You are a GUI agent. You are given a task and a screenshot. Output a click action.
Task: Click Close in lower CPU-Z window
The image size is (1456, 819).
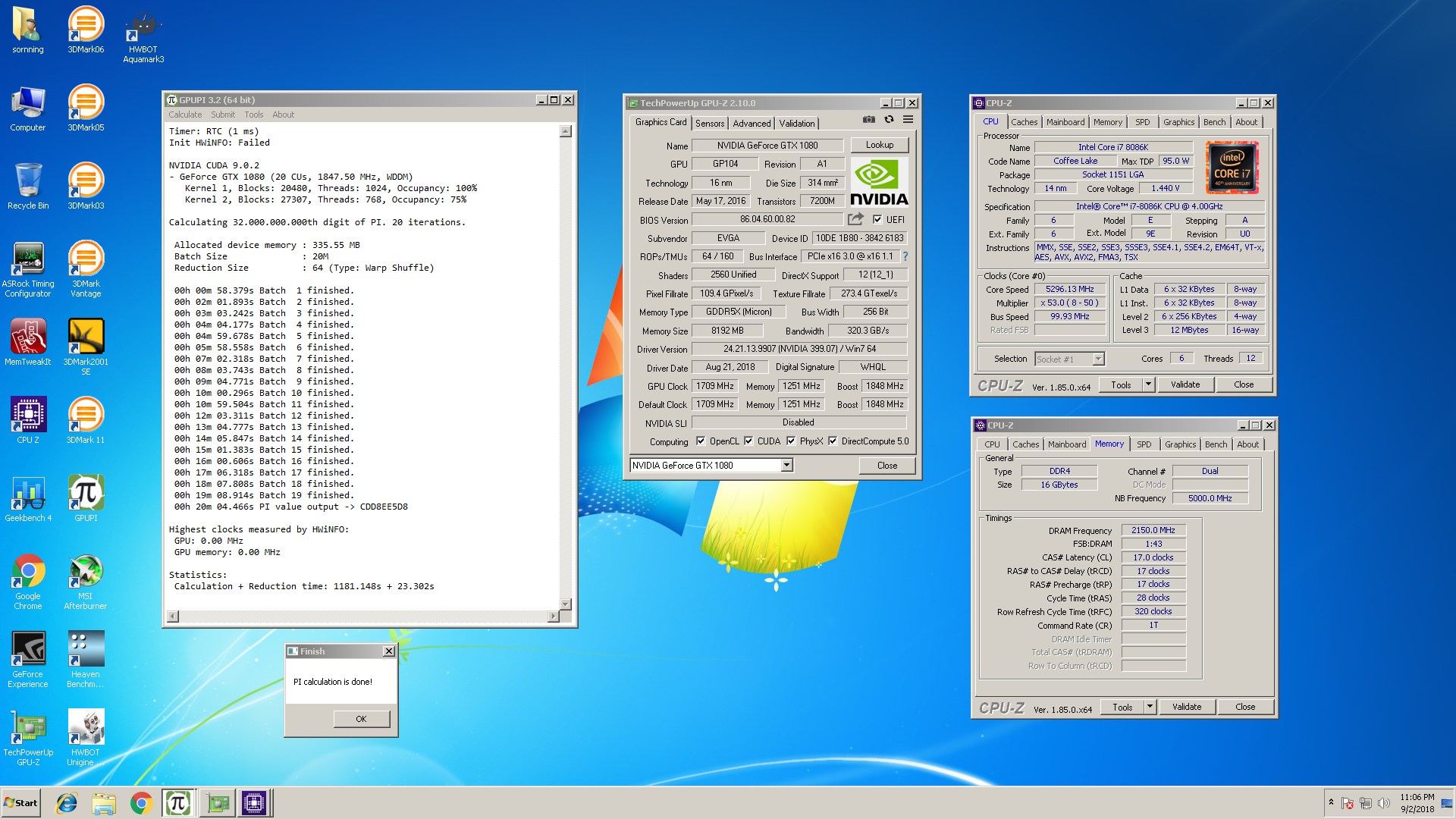[x=1245, y=707]
